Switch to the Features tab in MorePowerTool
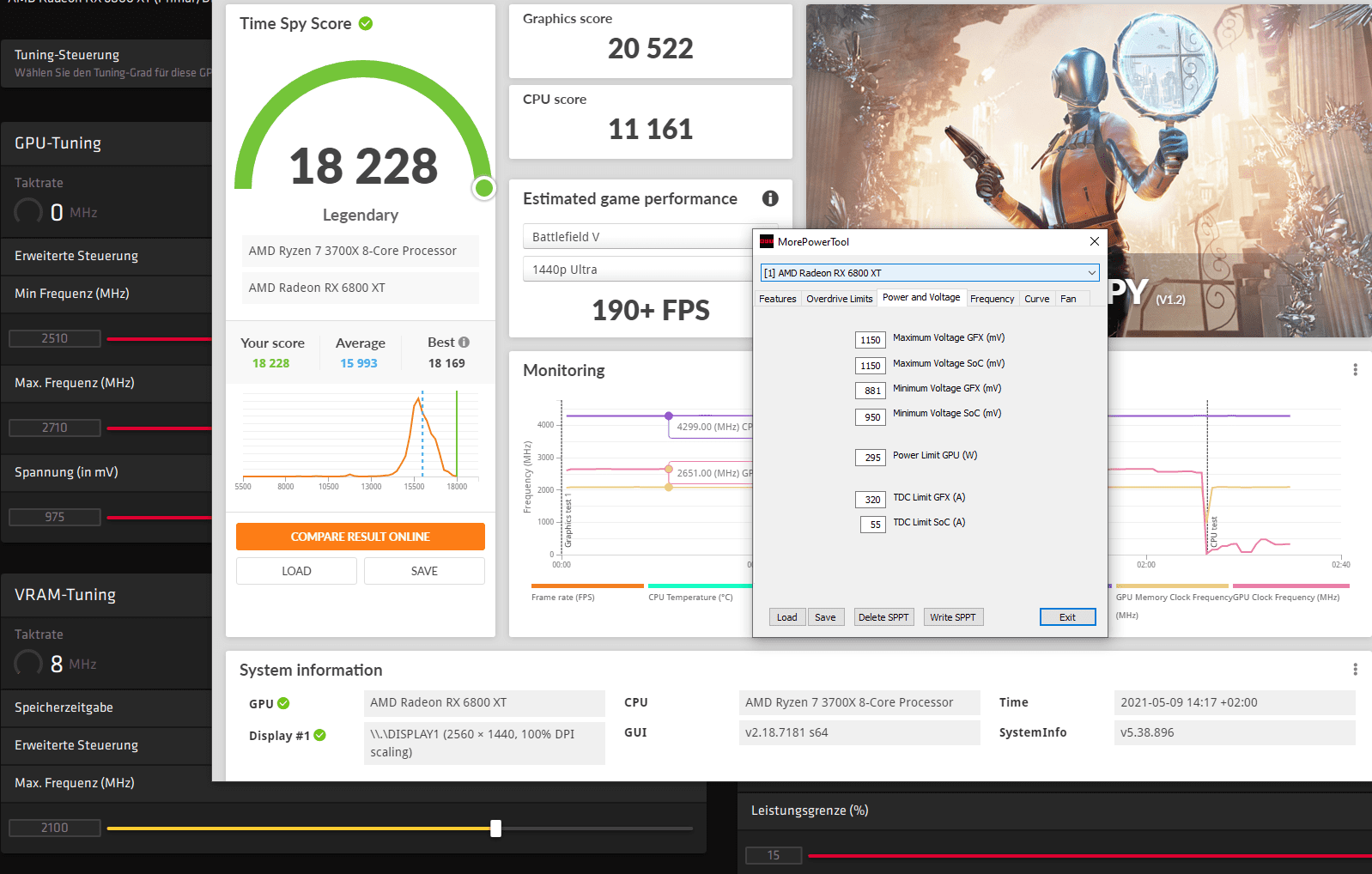 tap(777, 299)
